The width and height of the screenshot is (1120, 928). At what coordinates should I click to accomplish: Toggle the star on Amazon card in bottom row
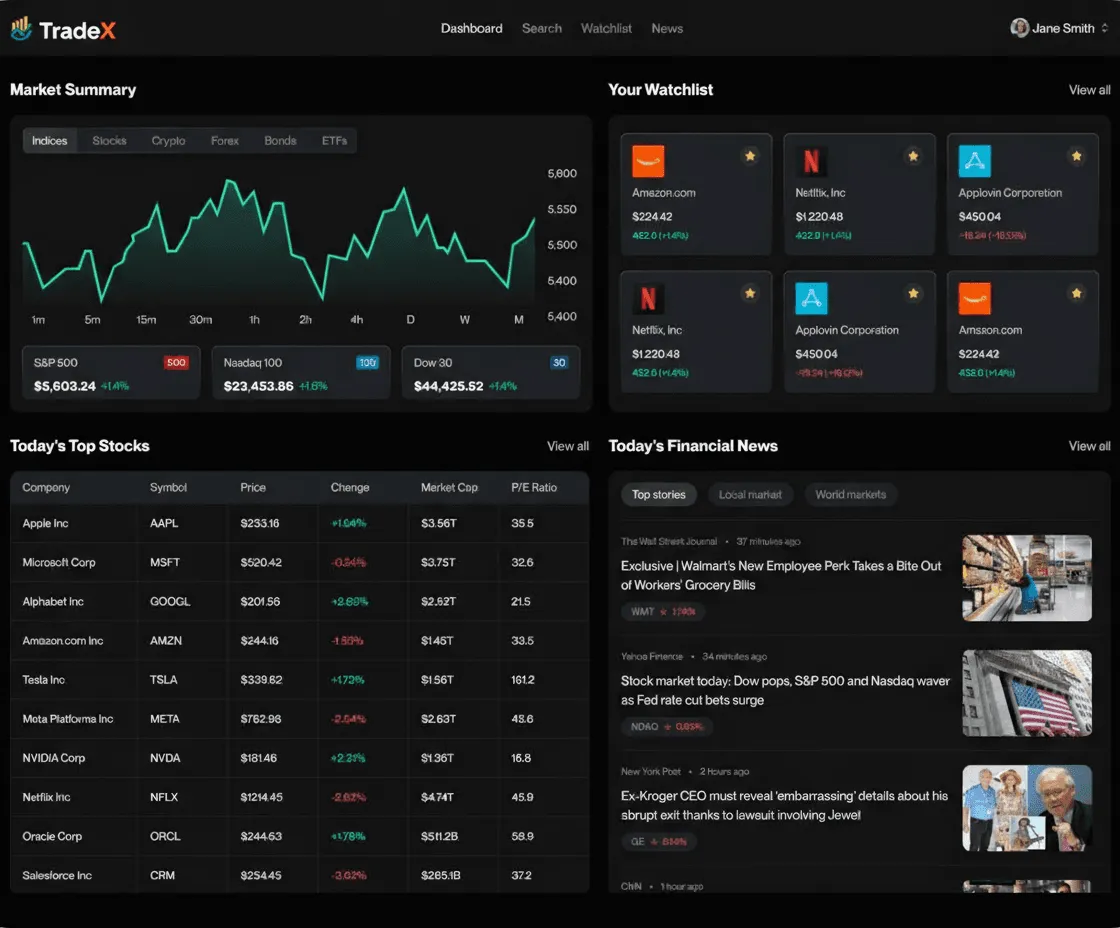pyautogui.click(x=1076, y=293)
